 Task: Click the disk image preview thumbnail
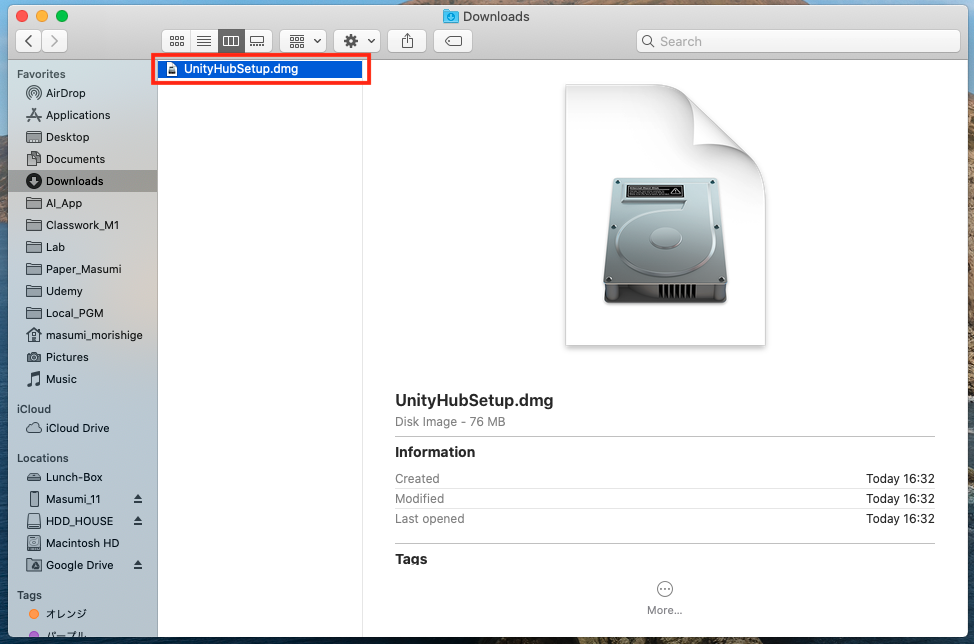[x=665, y=215]
